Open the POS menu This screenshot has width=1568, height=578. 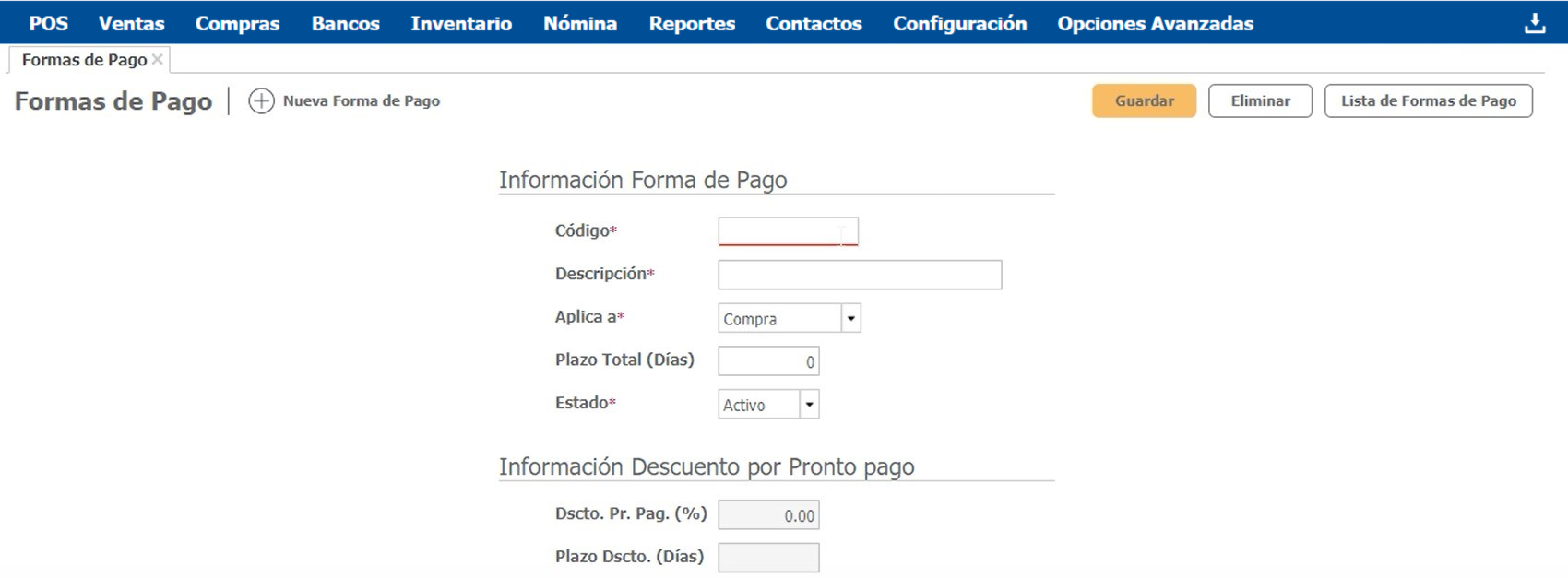tap(48, 23)
